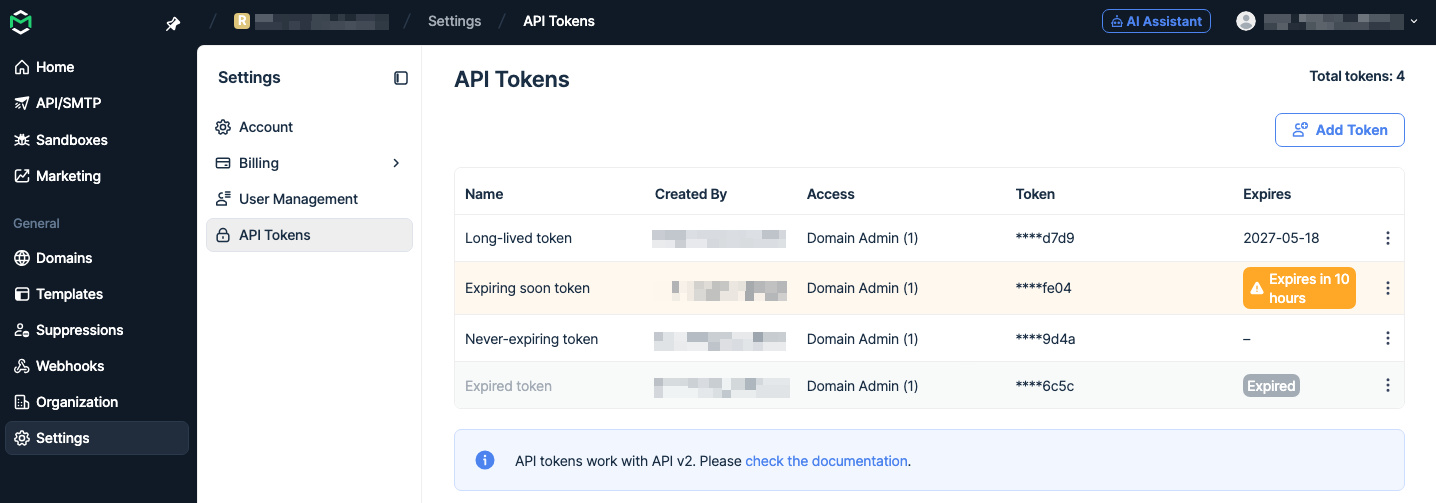The height and width of the screenshot is (503, 1436).
Task: Click 'Total tokens: 4' text
Action: (1357, 76)
